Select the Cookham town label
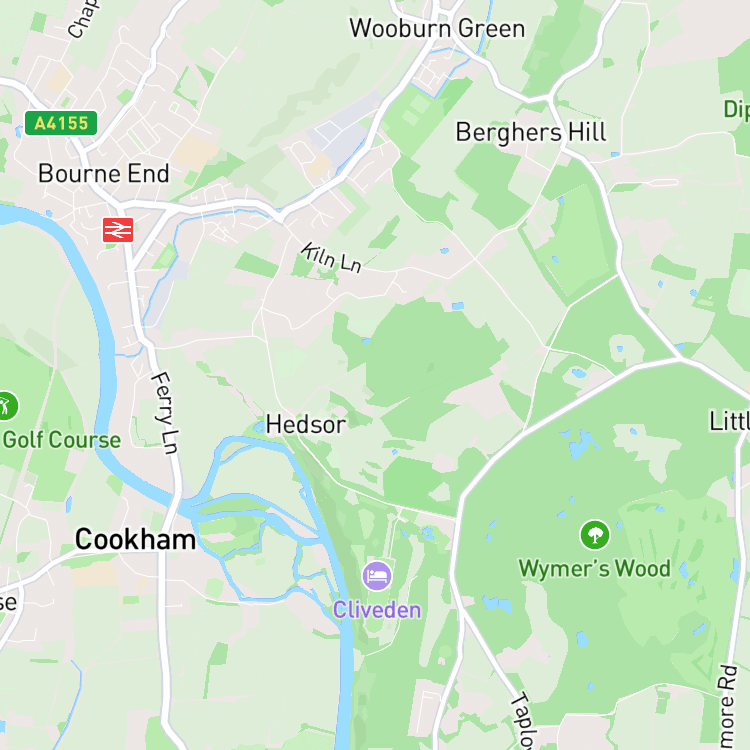750x750 pixels. (x=135, y=540)
